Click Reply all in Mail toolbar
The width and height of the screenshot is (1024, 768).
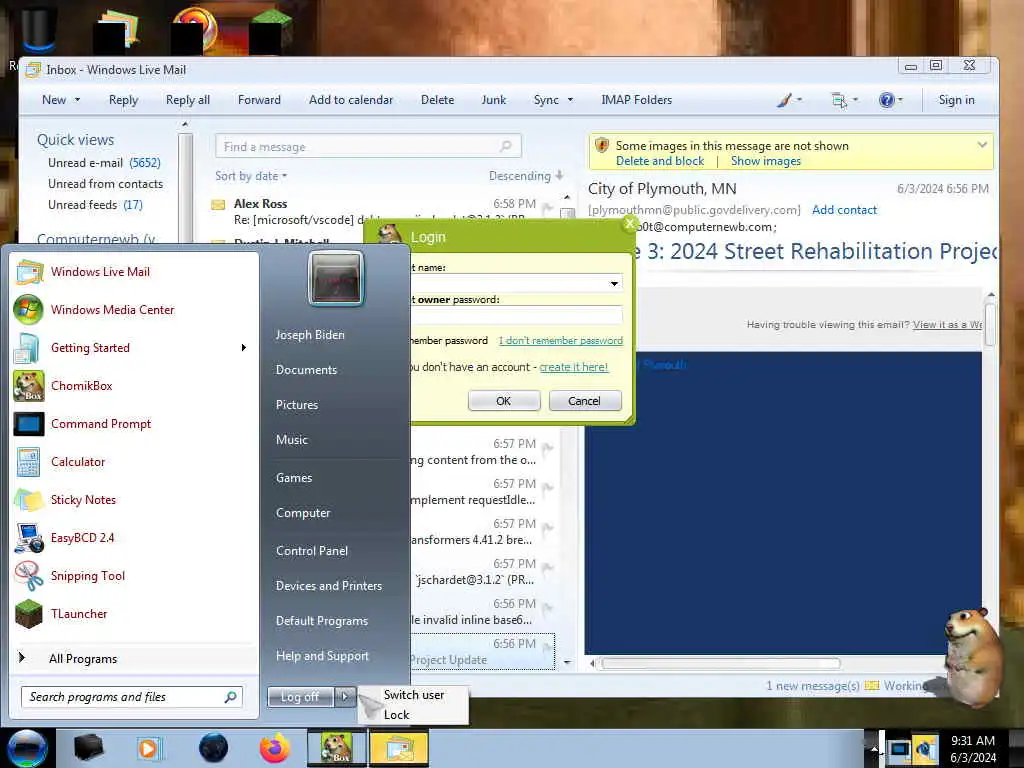(x=187, y=100)
